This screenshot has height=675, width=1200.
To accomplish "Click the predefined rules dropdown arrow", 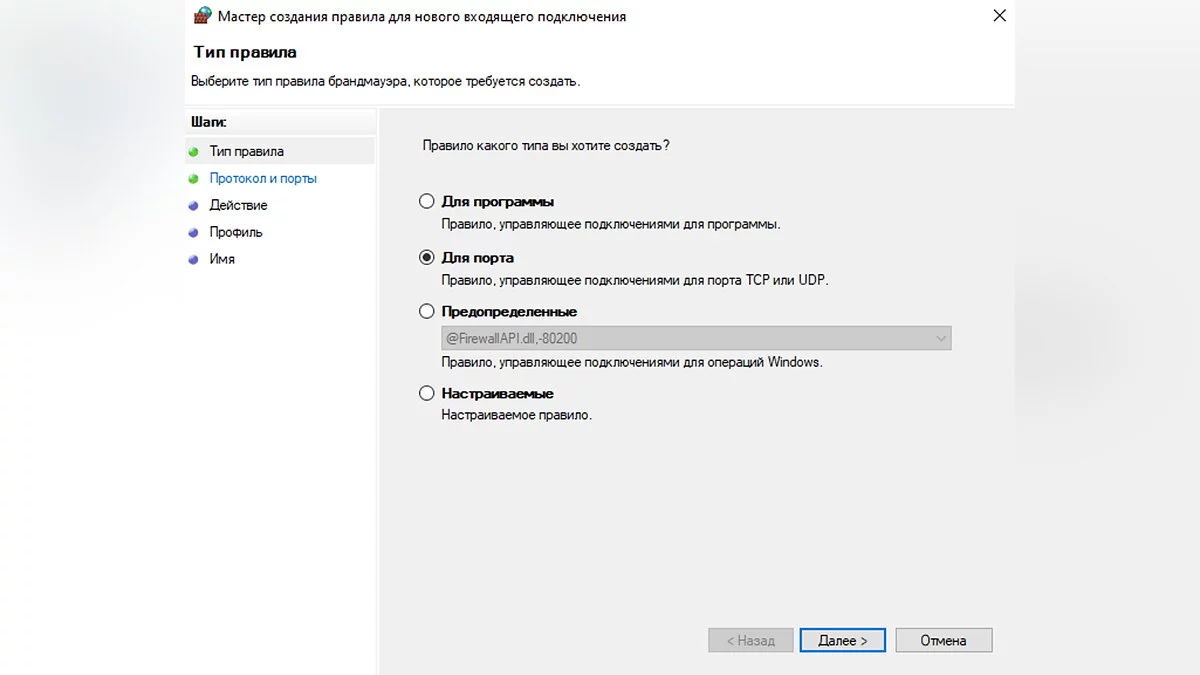I will [940, 339].
